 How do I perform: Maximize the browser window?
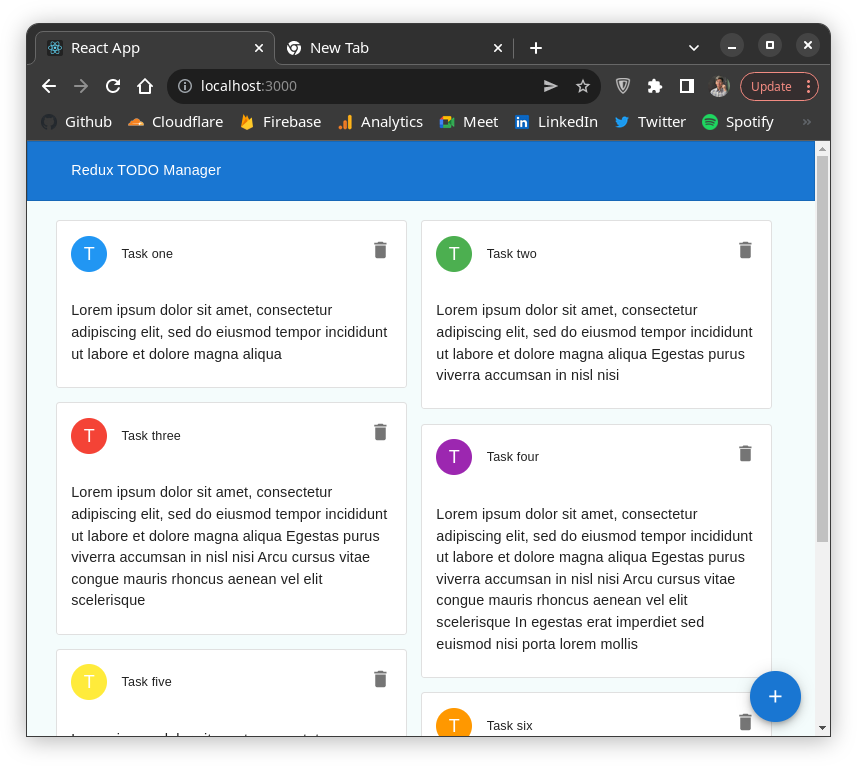(x=770, y=45)
